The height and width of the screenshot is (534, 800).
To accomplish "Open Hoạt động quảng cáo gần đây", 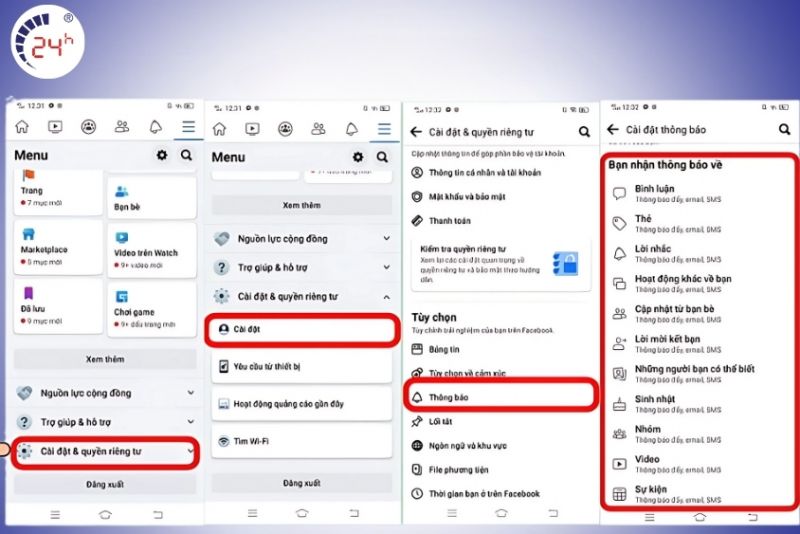I will tap(302, 403).
